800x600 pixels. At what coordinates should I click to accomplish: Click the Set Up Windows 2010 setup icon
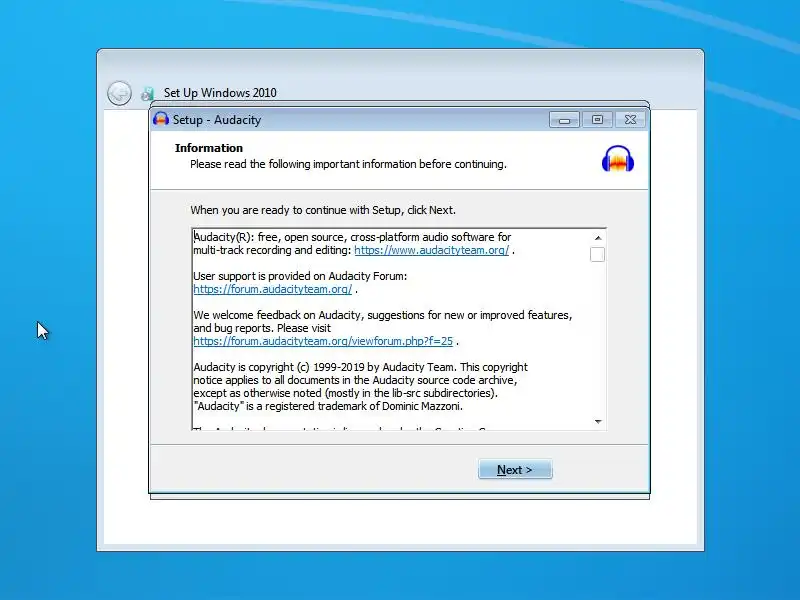click(x=147, y=93)
